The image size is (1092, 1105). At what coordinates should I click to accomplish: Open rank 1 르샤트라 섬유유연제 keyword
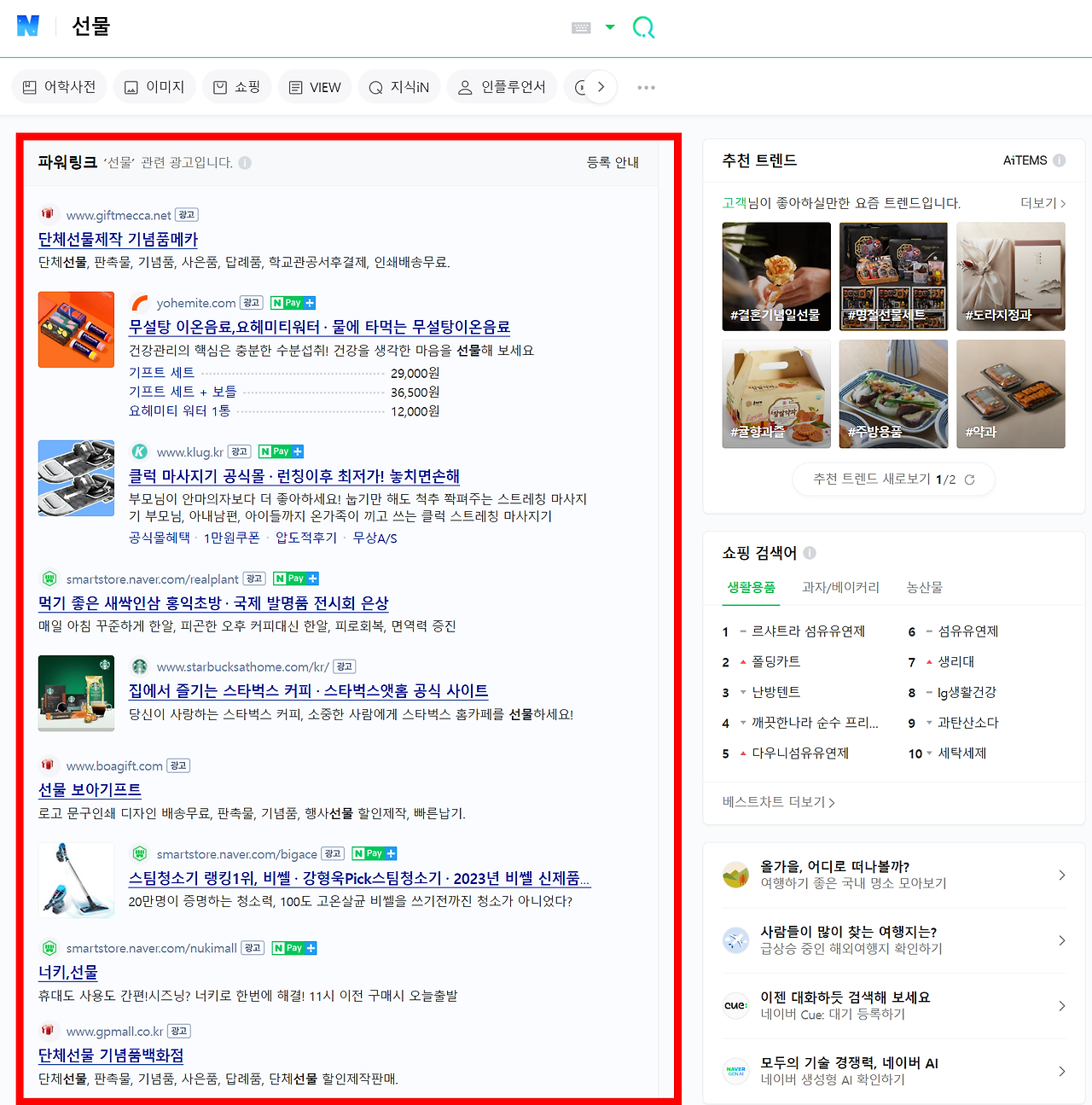[808, 631]
